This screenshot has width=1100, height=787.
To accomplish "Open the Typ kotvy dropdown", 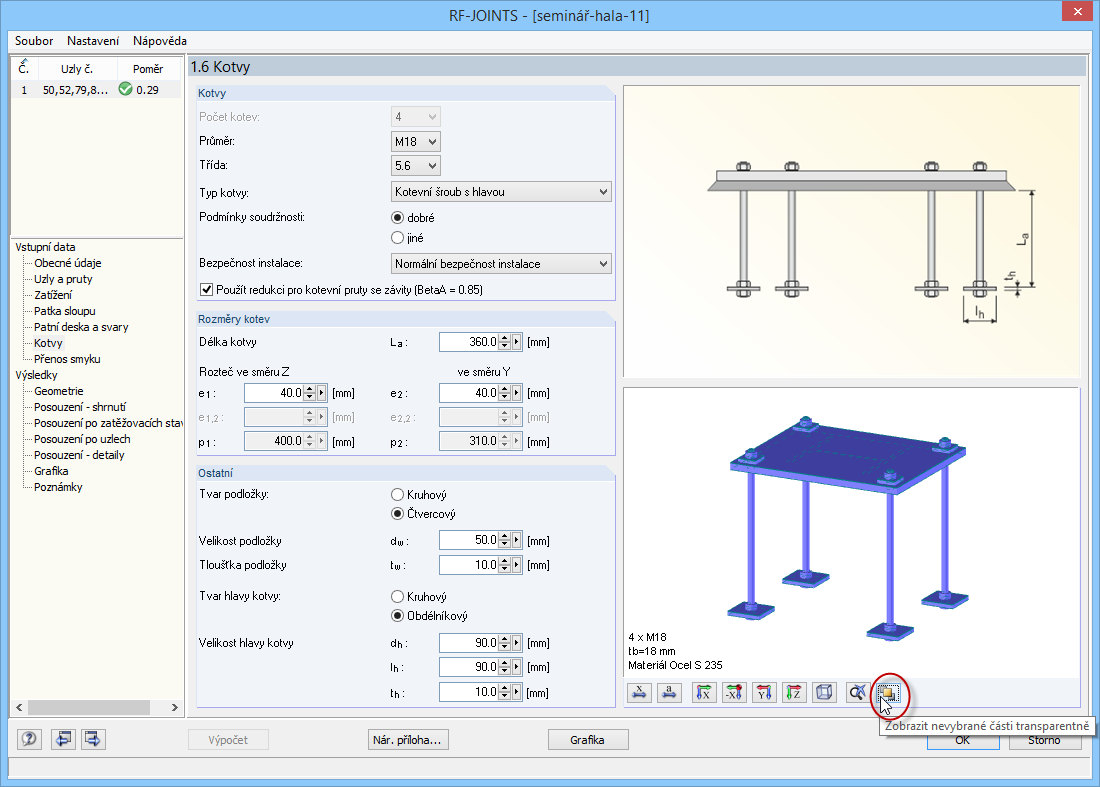I will [501, 192].
